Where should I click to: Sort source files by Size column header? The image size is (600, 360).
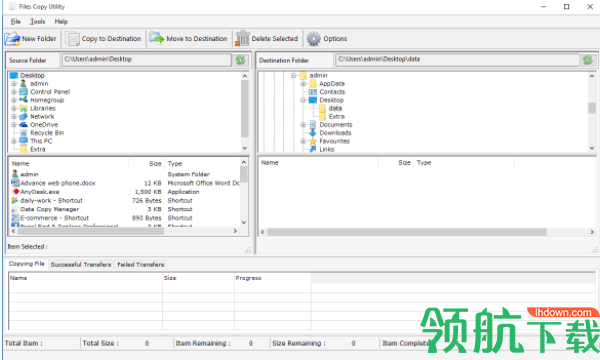point(147,163)
